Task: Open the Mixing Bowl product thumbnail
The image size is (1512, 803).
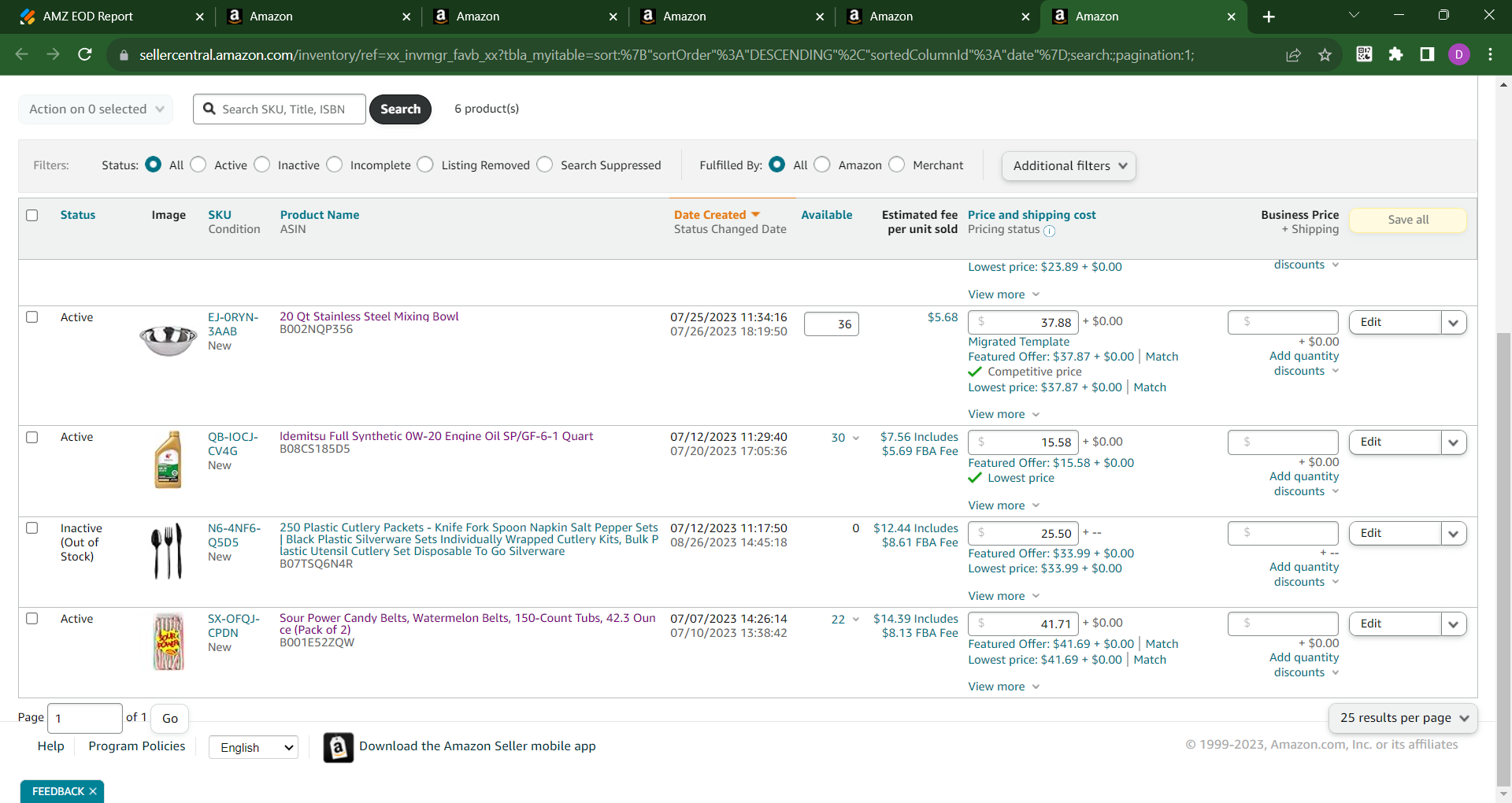Action: click(x=168, y=340)
